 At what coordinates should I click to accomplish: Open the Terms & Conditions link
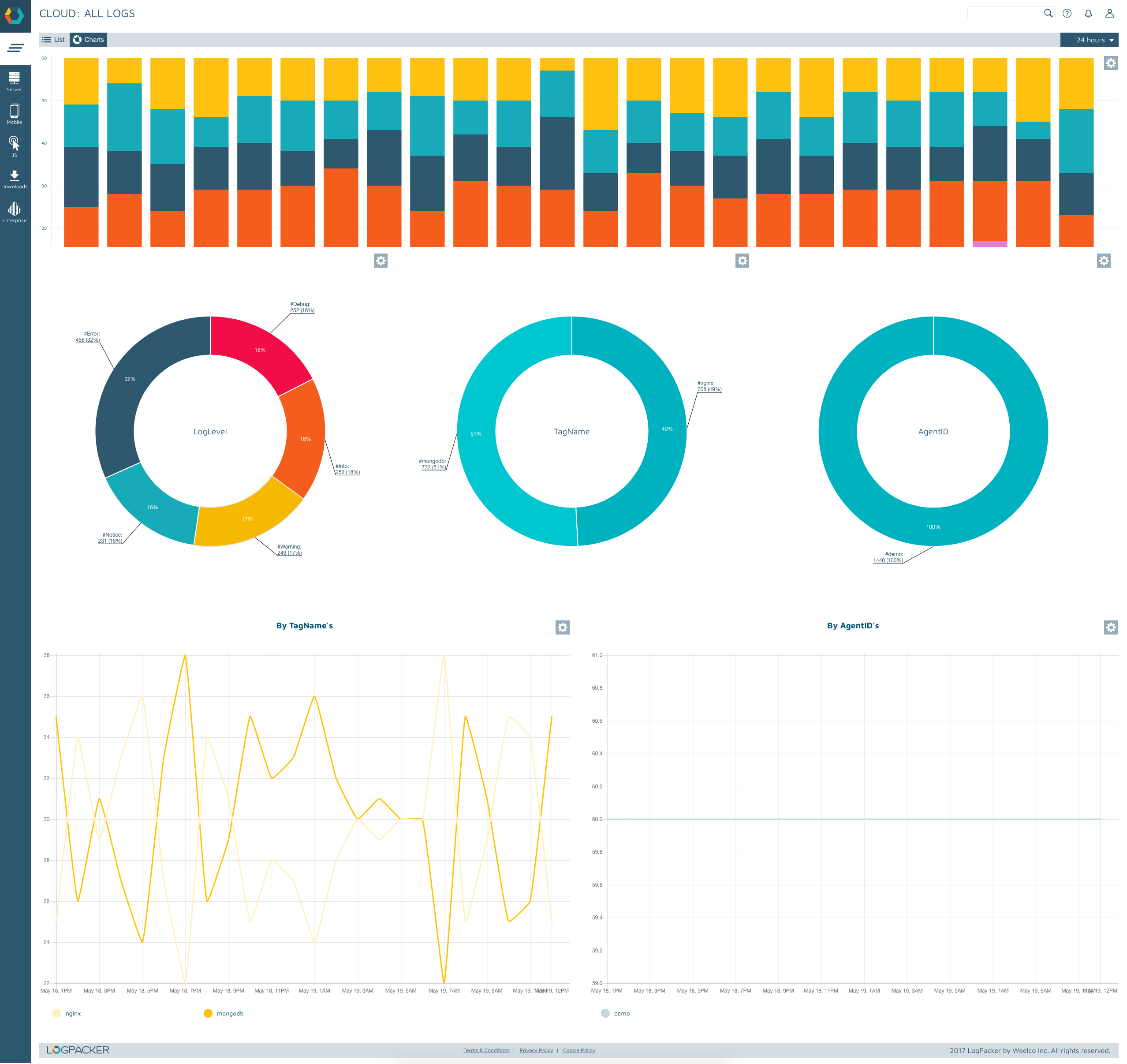[486, 1050]
